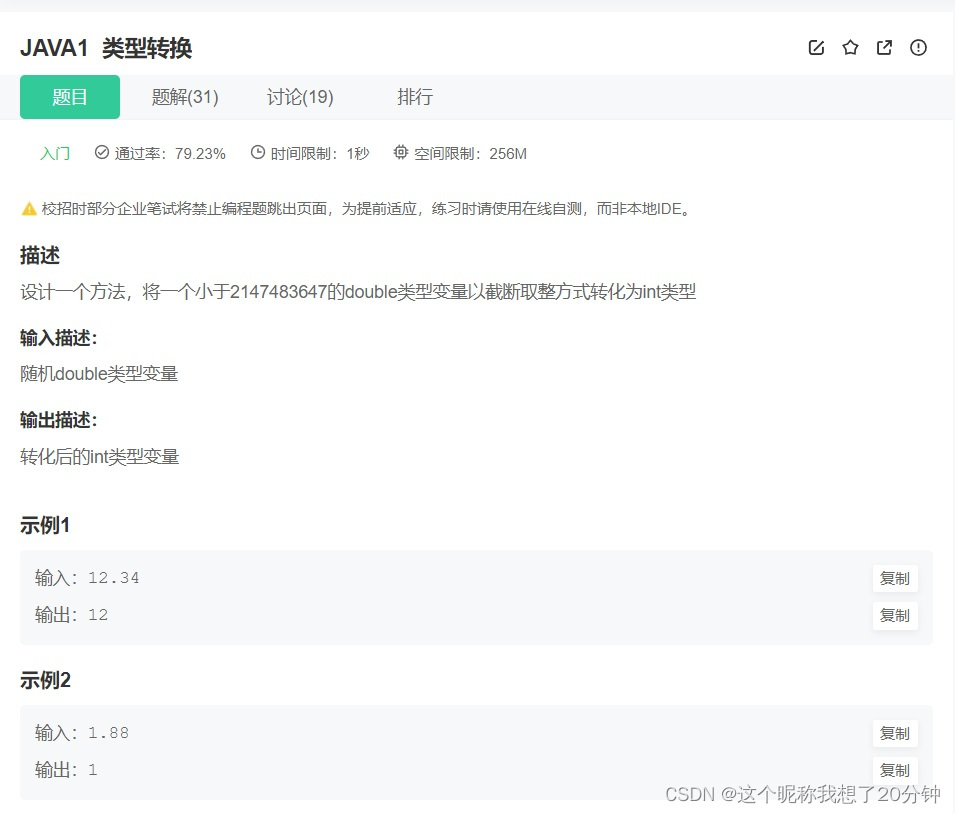Click the 输出描述 heading
This screenshot has width=955, height=813.
(x=58, y=420)
